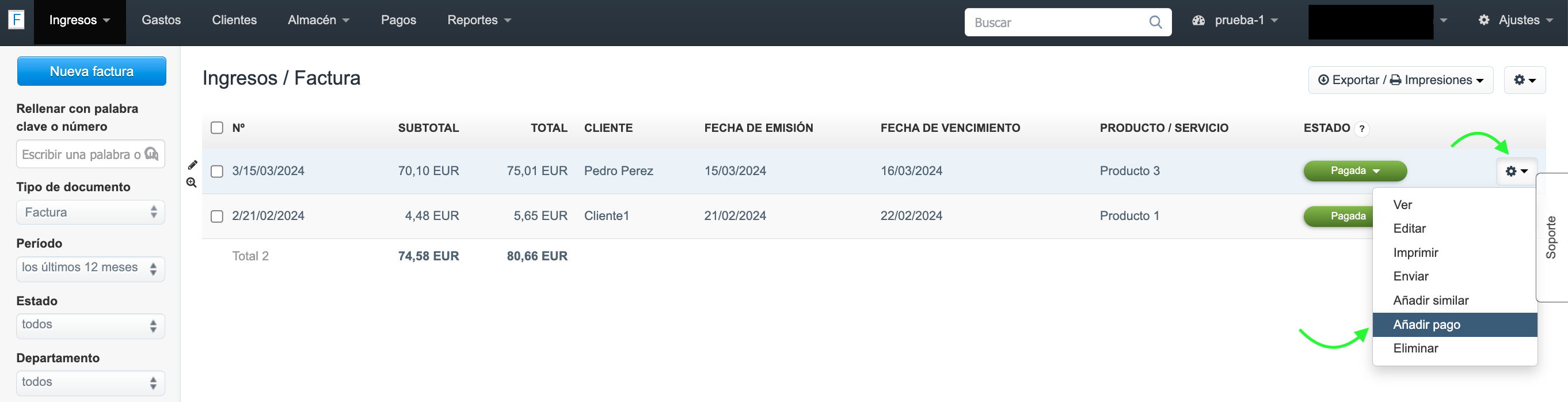The width and height of the screenshot is (1568, 402).
Task: Click client name Cliente1
Action: [606, 216]
